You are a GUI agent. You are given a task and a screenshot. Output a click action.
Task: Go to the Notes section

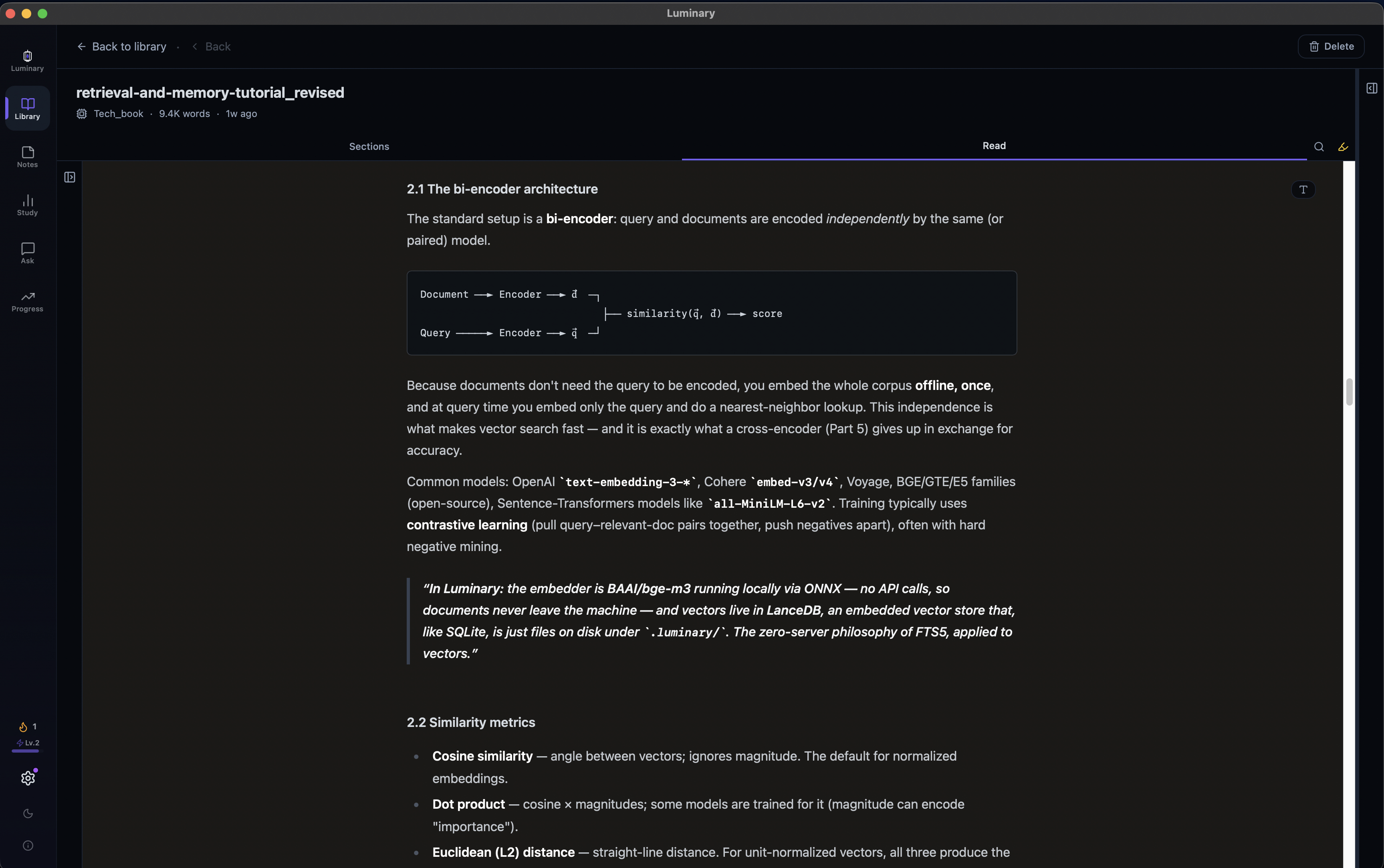point(28,157)
